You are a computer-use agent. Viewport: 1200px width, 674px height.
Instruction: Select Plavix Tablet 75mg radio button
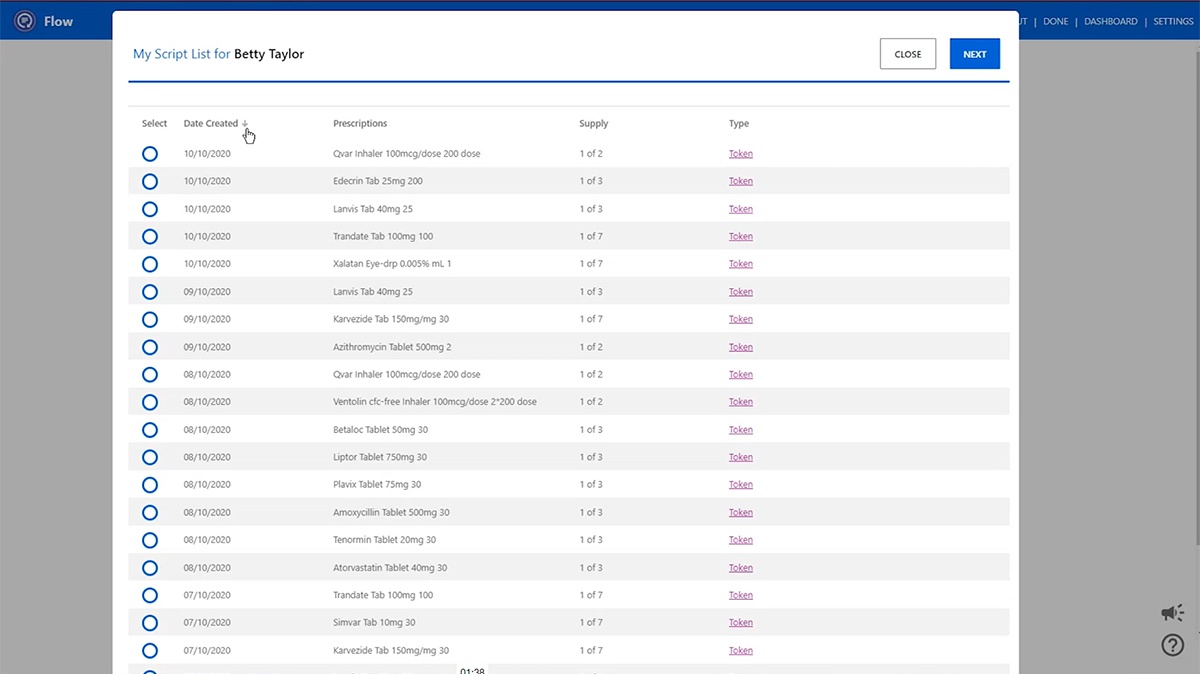coord(150,485)
